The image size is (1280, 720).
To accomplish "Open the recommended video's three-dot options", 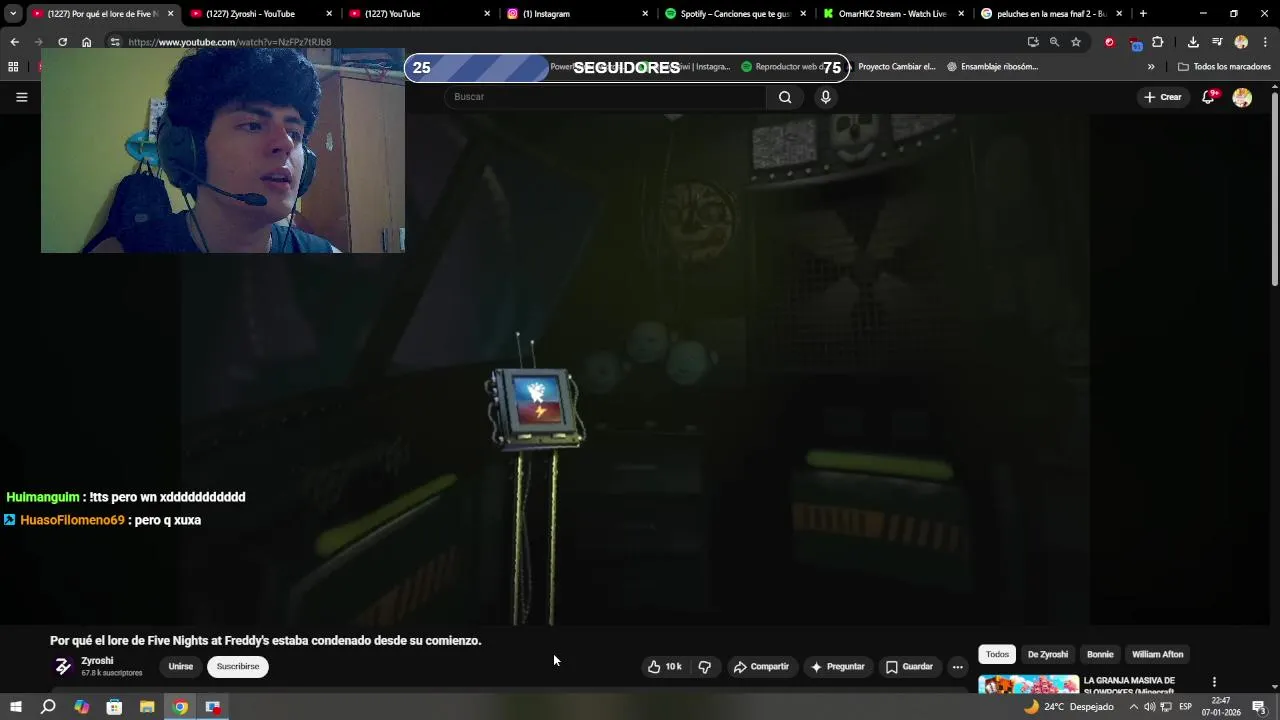I will 1214,682.
